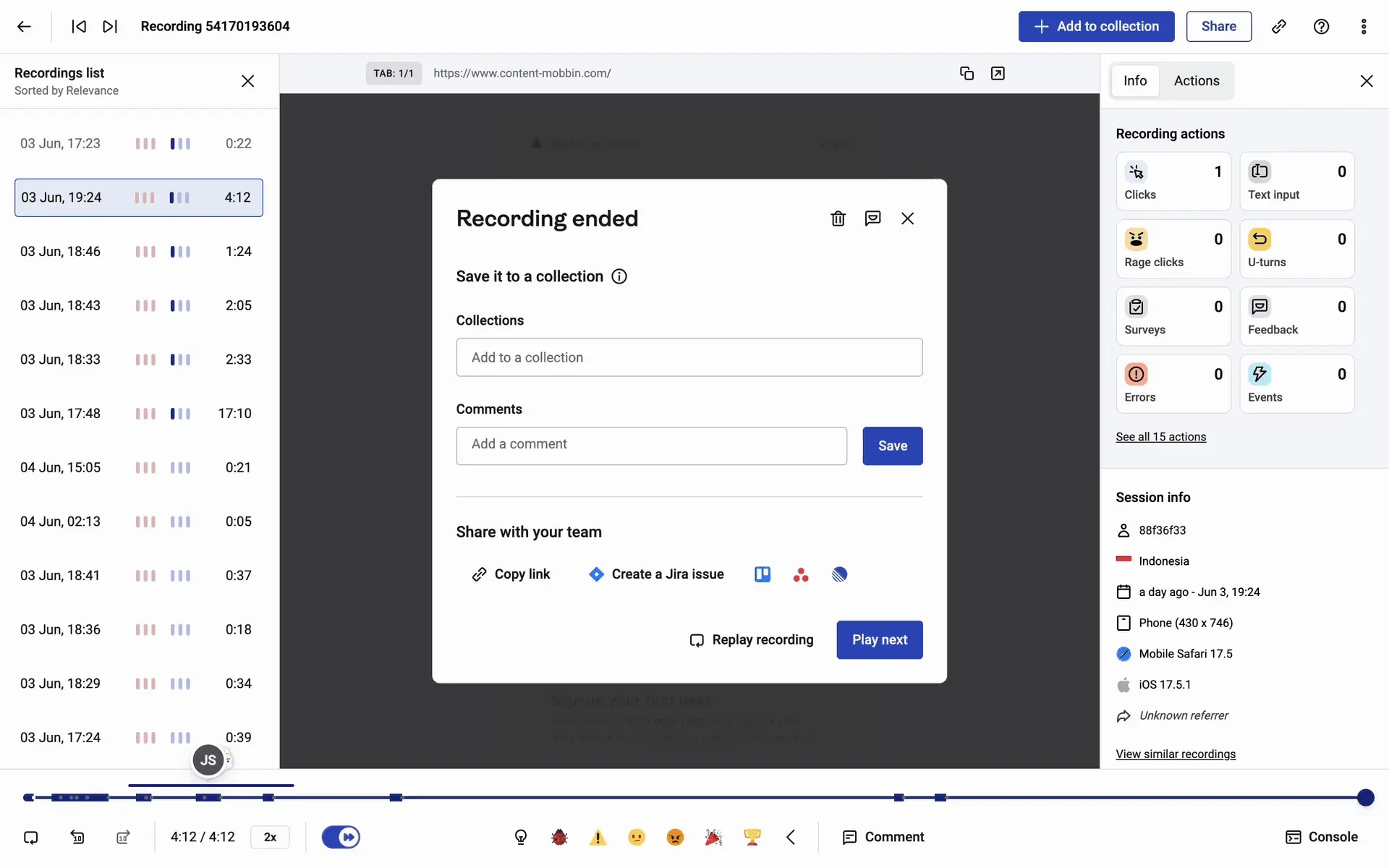Switch to the Actions tab
This screenshot has height=868, width=1389.
1197,81
